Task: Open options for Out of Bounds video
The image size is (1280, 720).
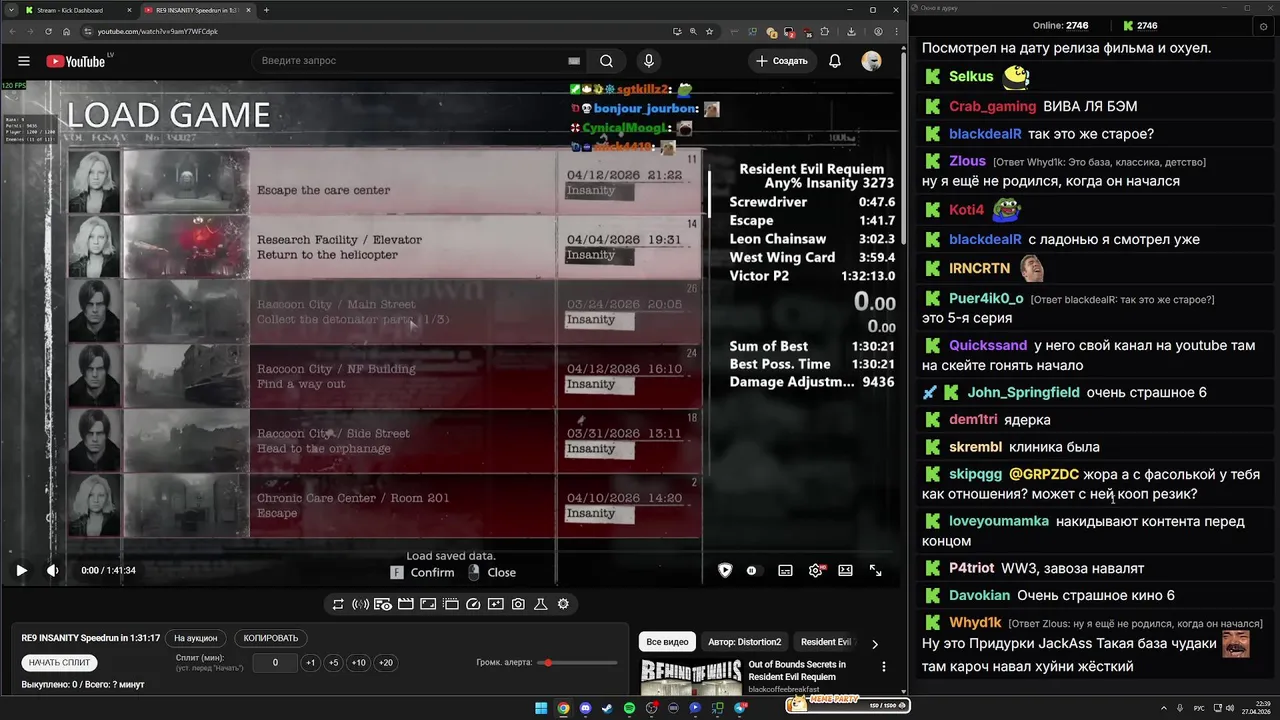Action: [883, 666]
